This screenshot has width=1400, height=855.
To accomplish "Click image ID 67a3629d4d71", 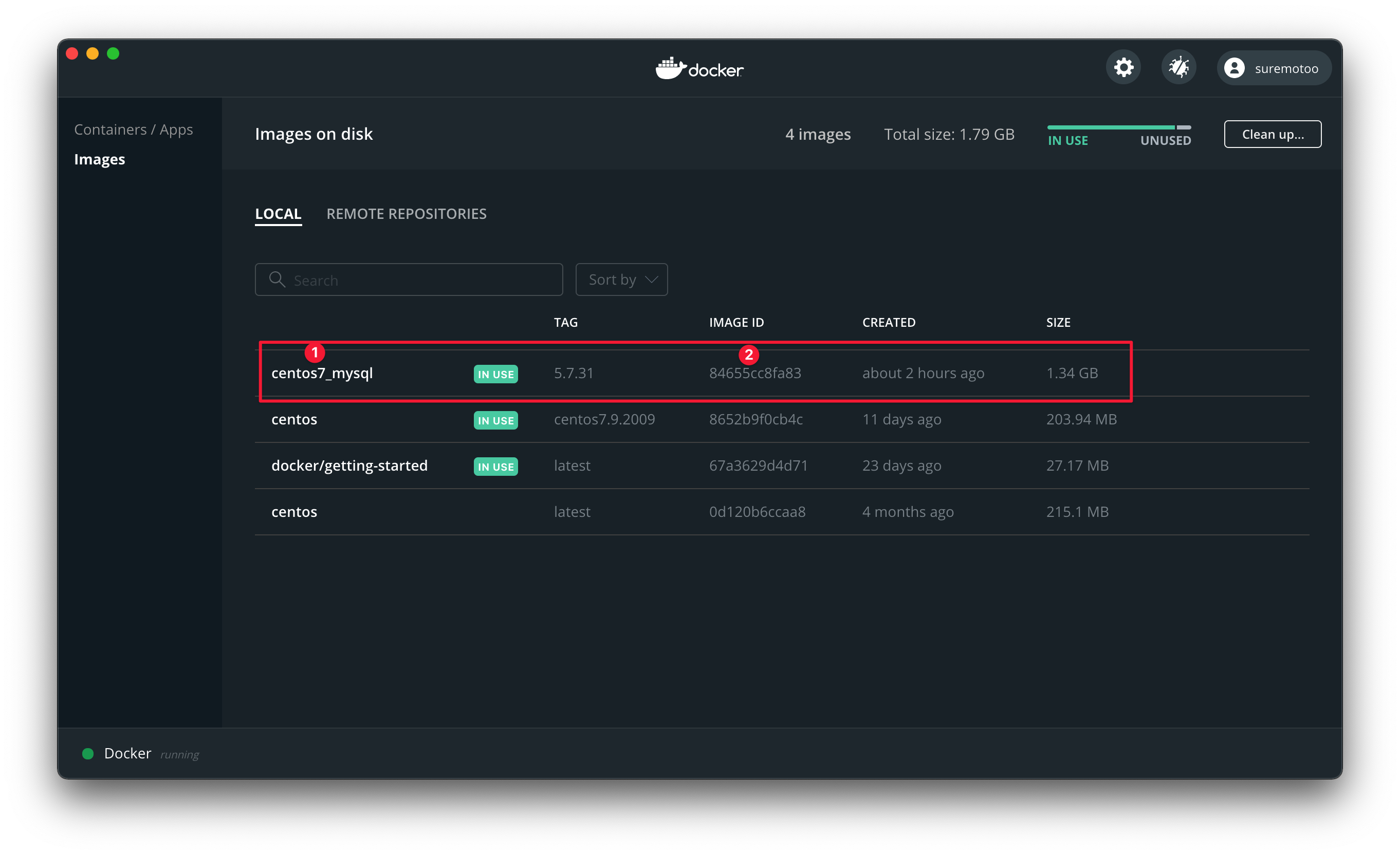I will tap(758, 466).
